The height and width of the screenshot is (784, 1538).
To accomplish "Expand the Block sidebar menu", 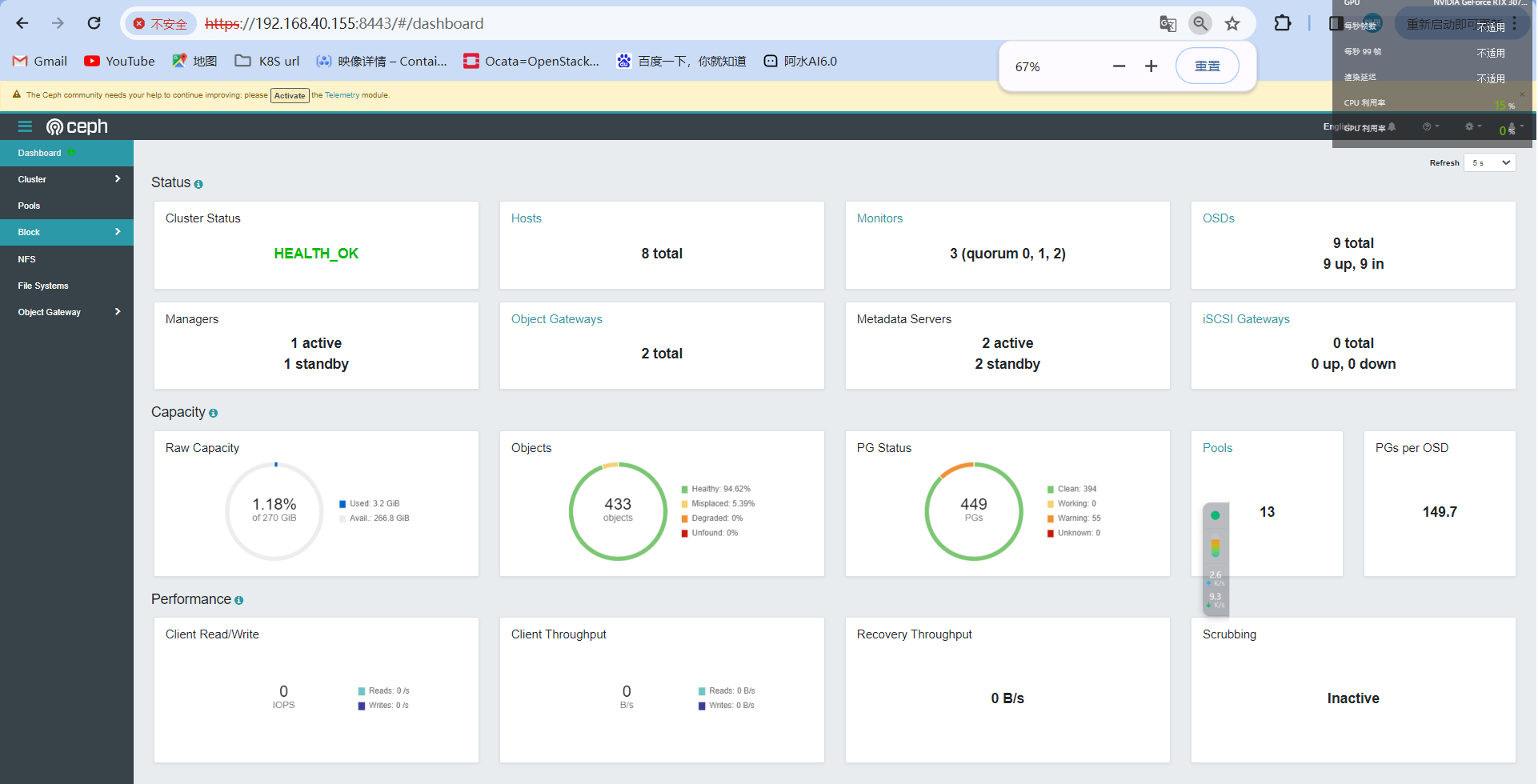I will [66, 232].
